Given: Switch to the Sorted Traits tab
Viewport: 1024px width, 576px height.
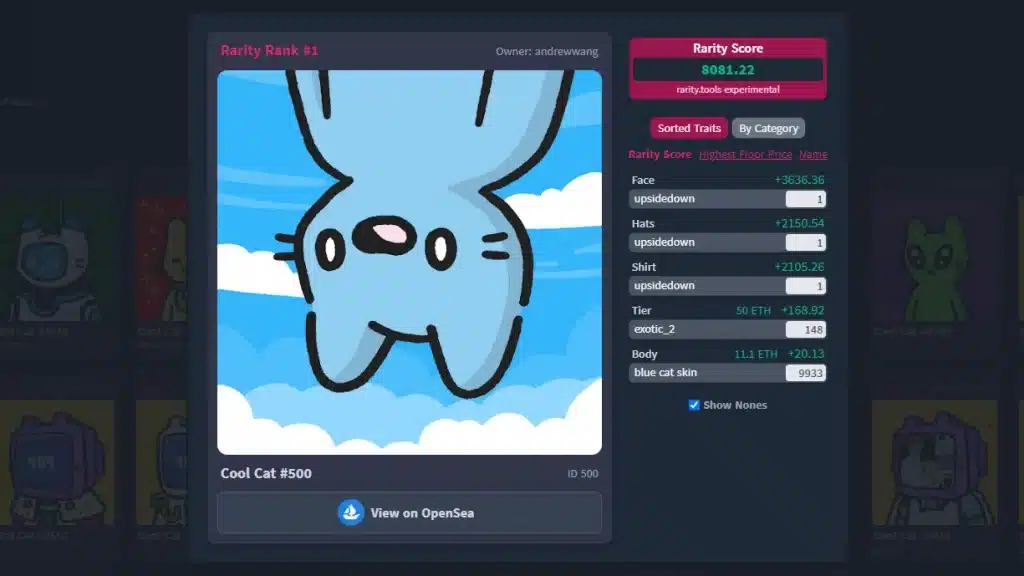Looking at the screenshot, I should coord(688,128).
